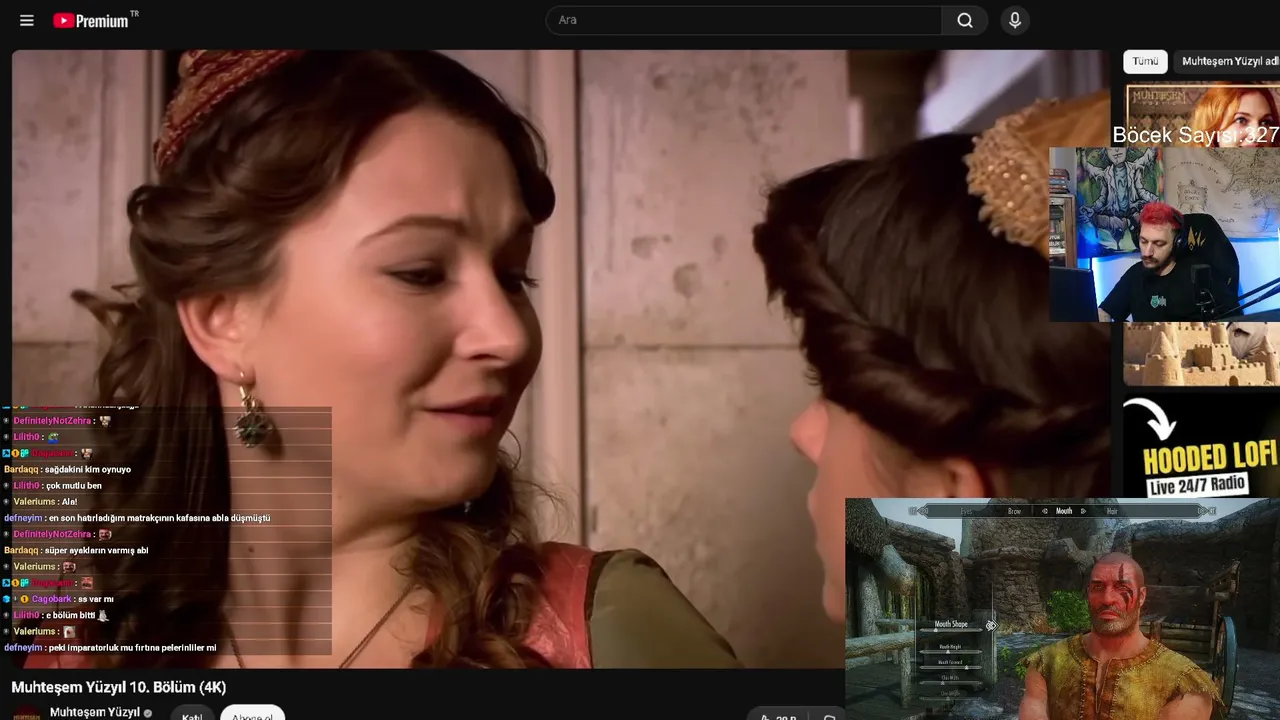Click the 'Abone ol' subscribe button
Image resolution: width=1280 pixels, height=720 pixels.
coord(252,714)
